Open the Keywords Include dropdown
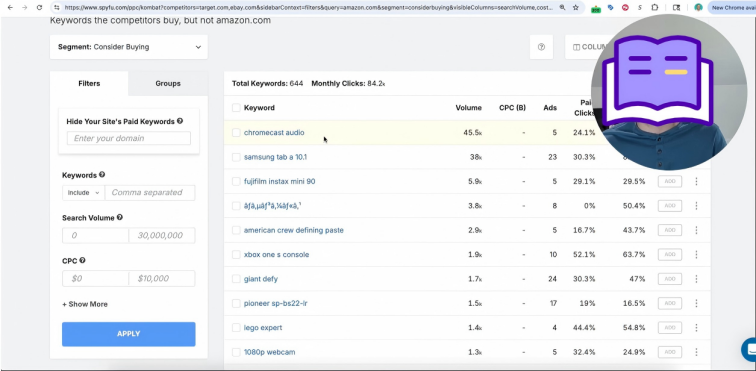This screenshot has width=756, height=371. 83,192
